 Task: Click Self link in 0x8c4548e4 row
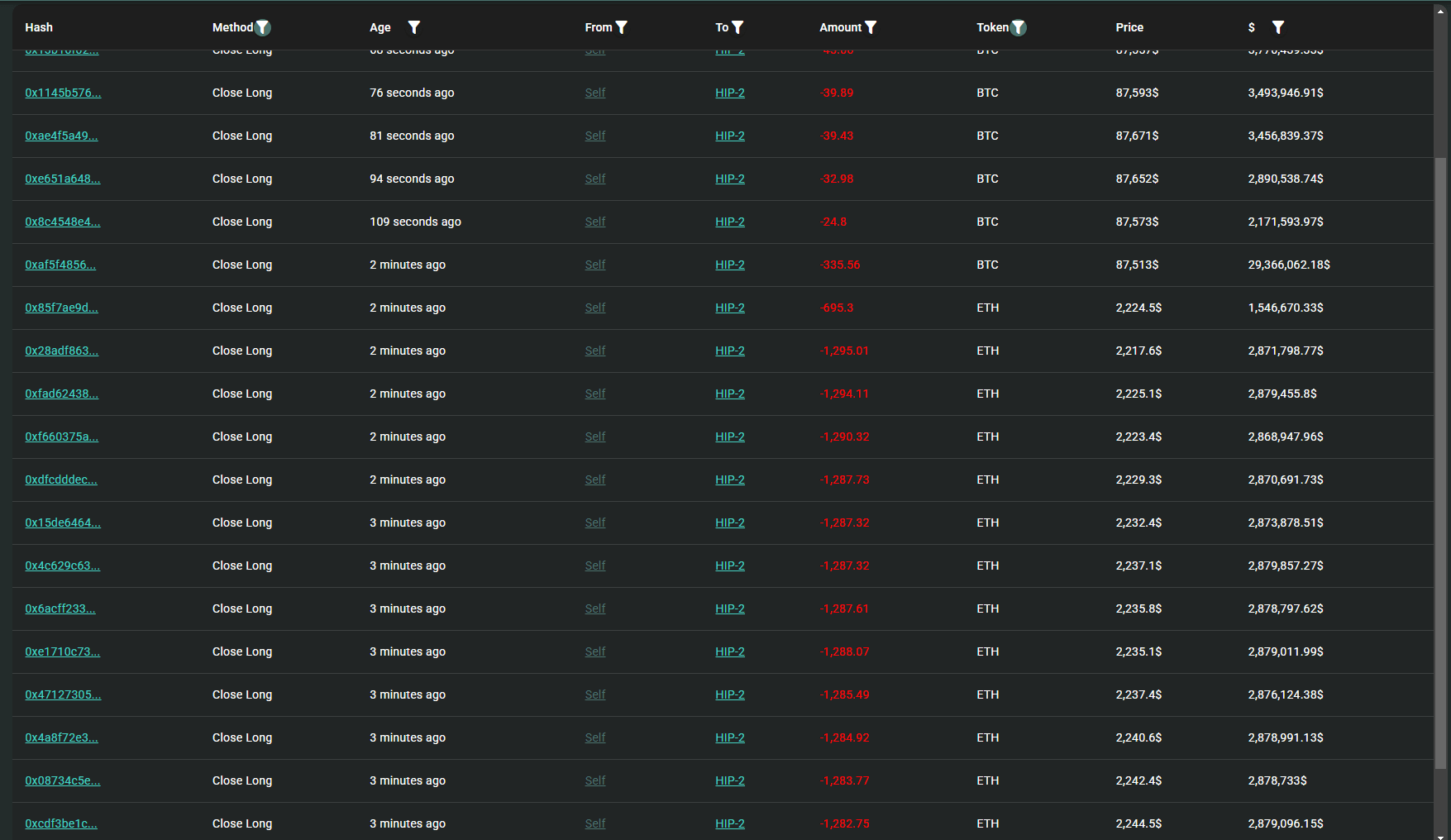pos(595,222)
